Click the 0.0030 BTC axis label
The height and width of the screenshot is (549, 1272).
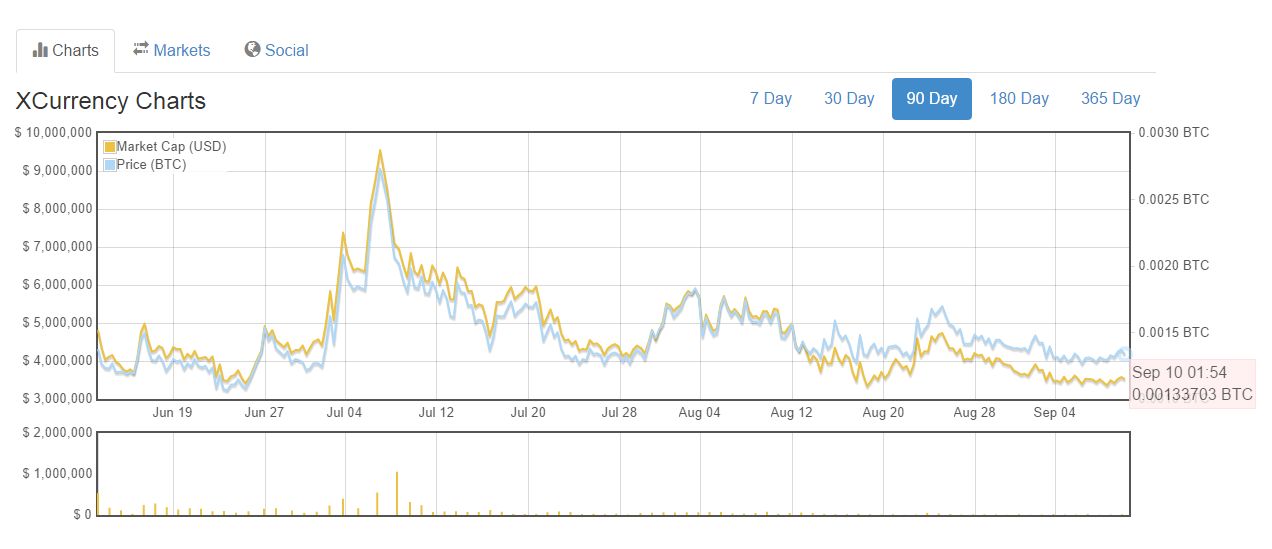pyautogui.click(x=1174, y=132)
